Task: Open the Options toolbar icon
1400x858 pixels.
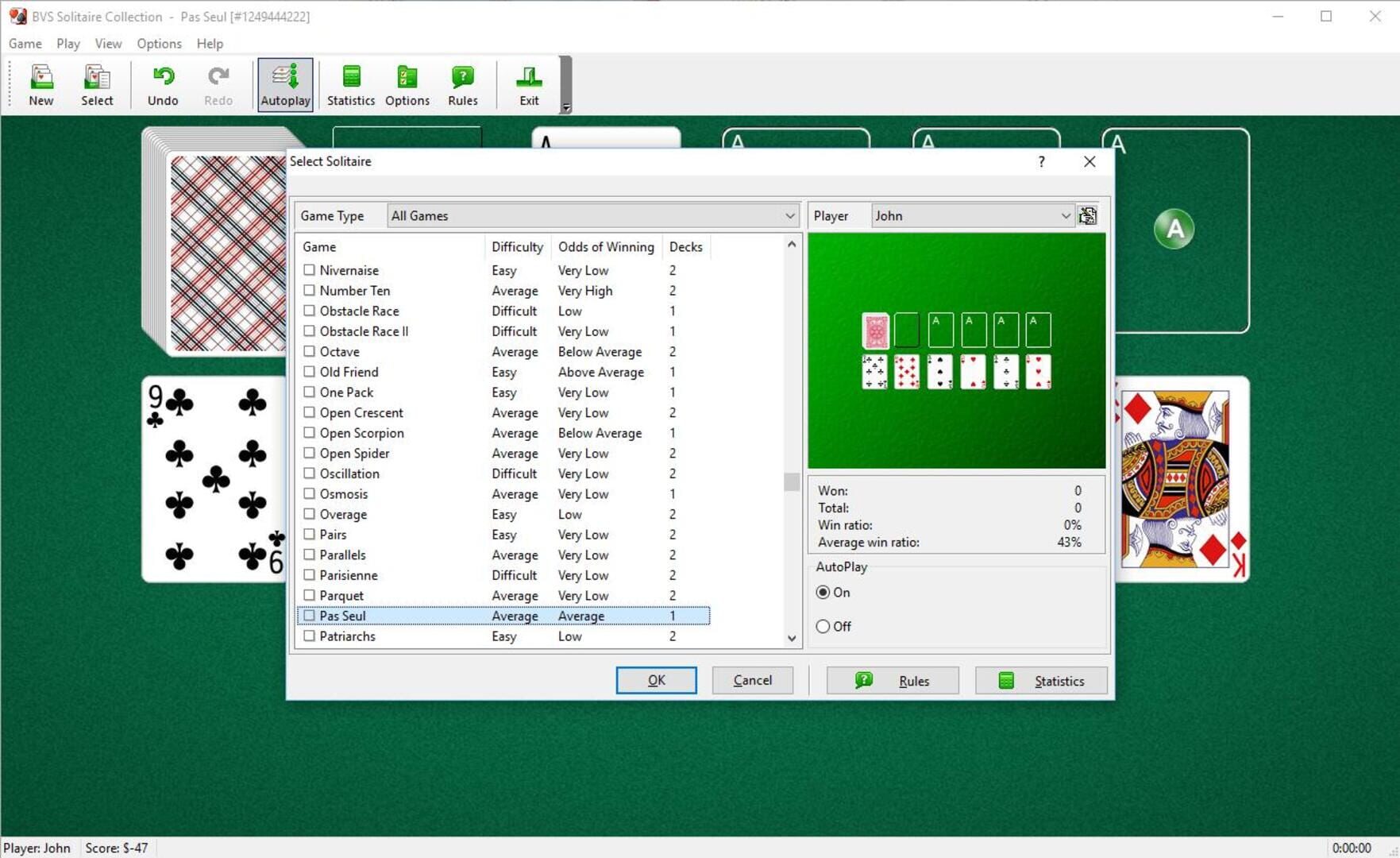Action: [407, 85]
